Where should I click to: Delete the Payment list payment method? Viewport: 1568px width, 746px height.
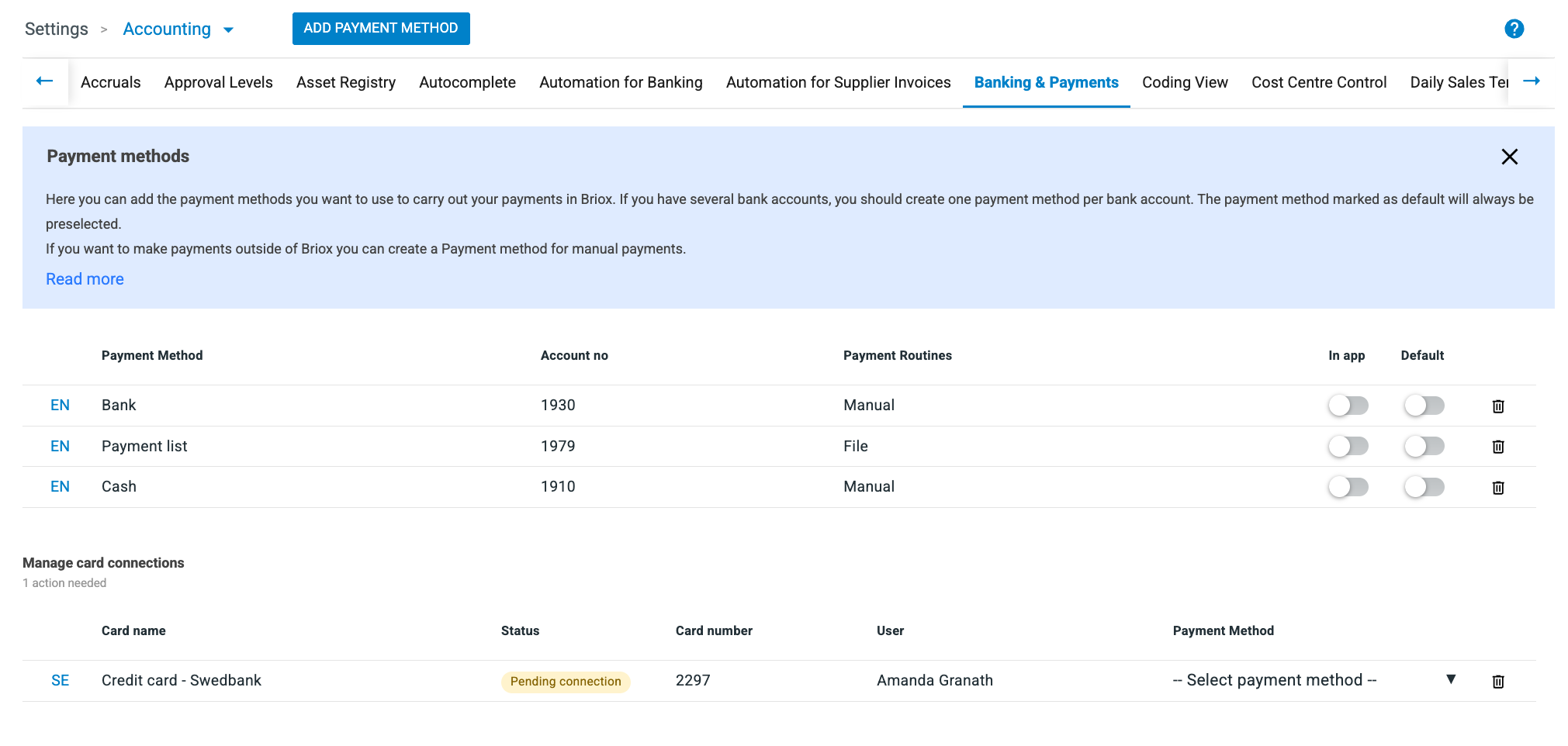click(1497, 447)
